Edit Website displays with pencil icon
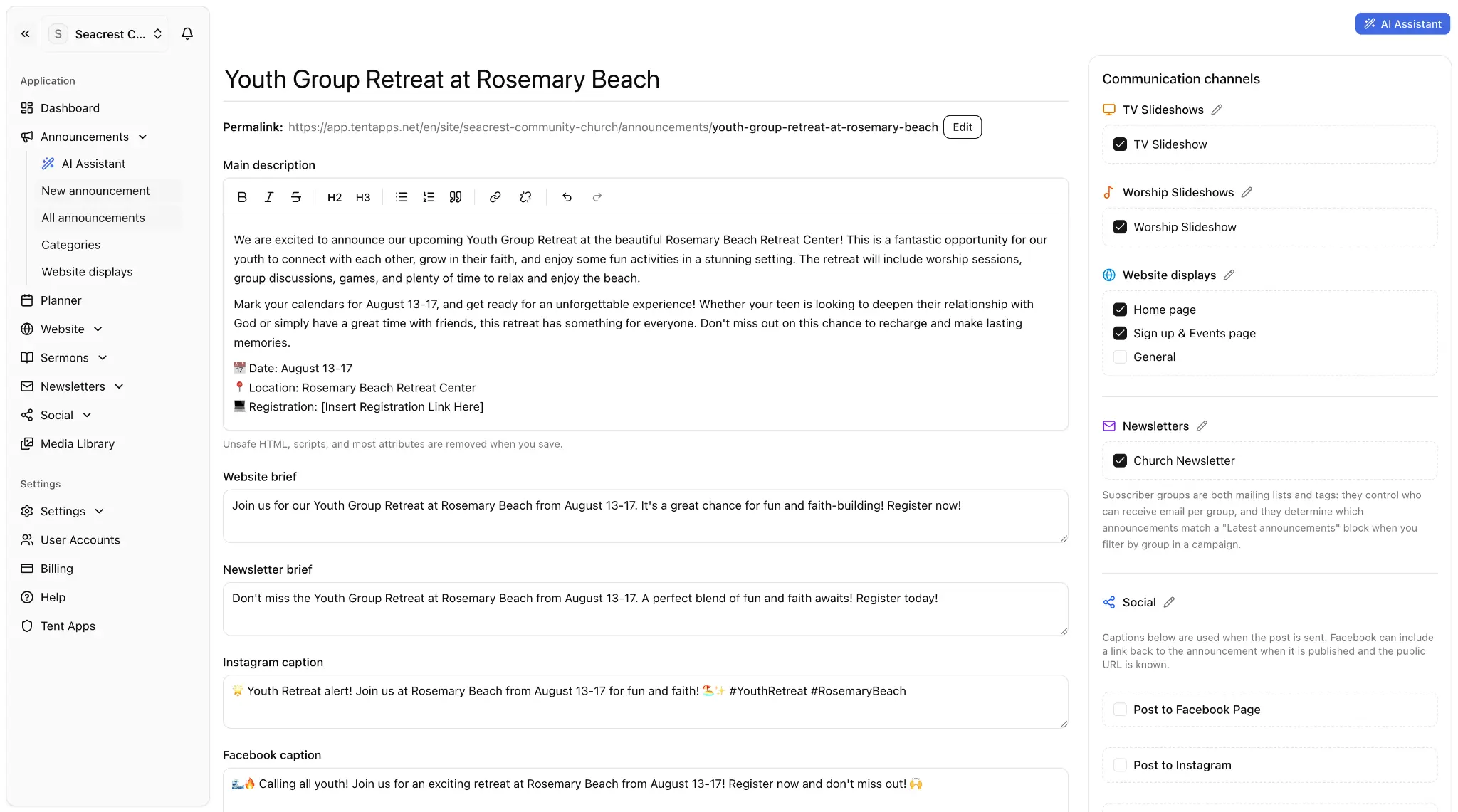The height and width of the screenshot is (812, 1458). point(1229,275)
